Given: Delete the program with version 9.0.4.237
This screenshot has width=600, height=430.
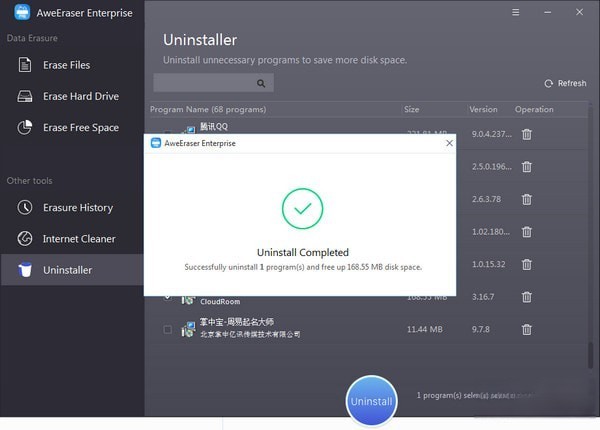Looking at the screenshot, I should click(527, 134).
